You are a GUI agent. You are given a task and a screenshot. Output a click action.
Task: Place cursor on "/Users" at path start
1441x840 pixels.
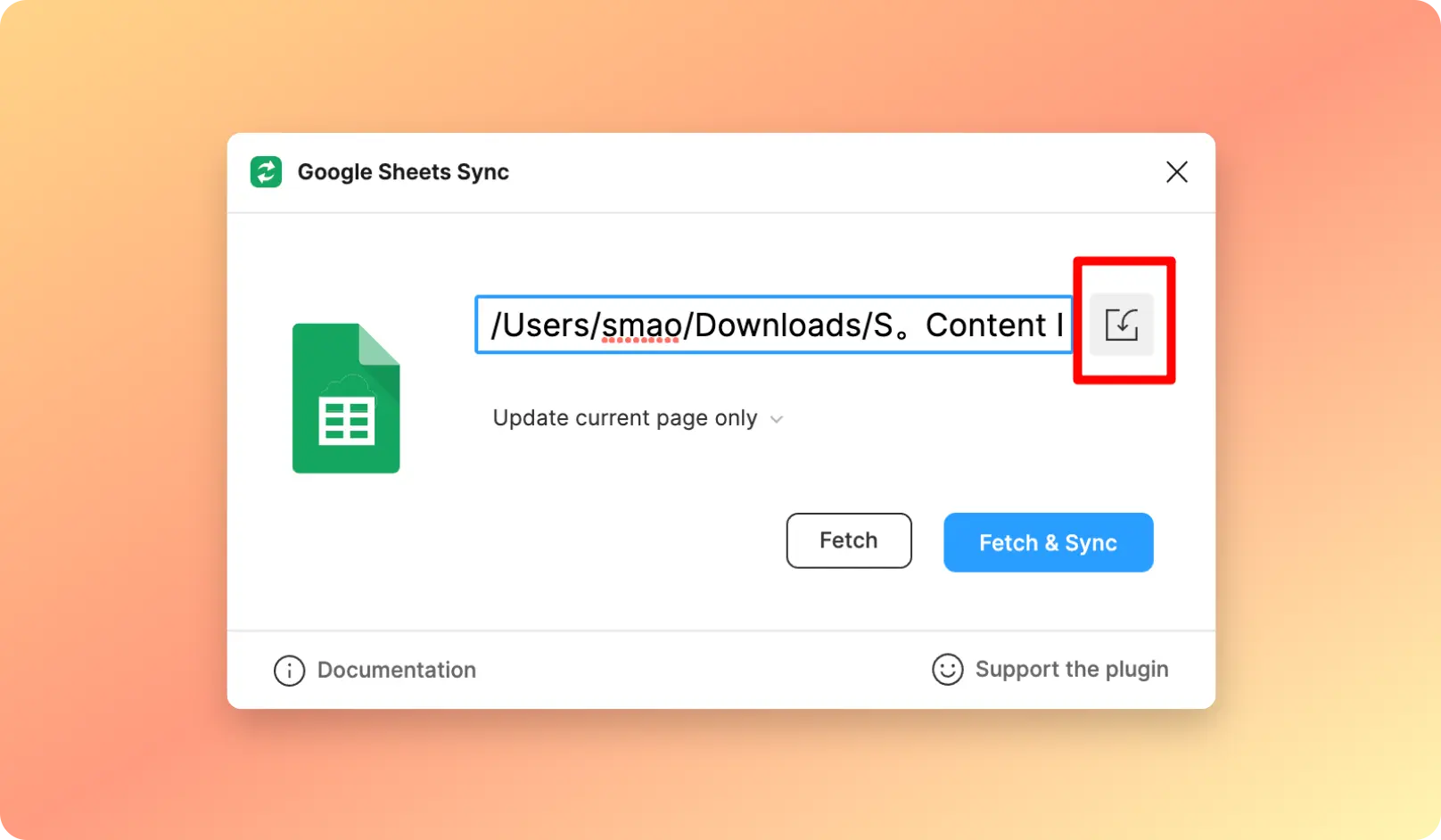pos(539,325)
